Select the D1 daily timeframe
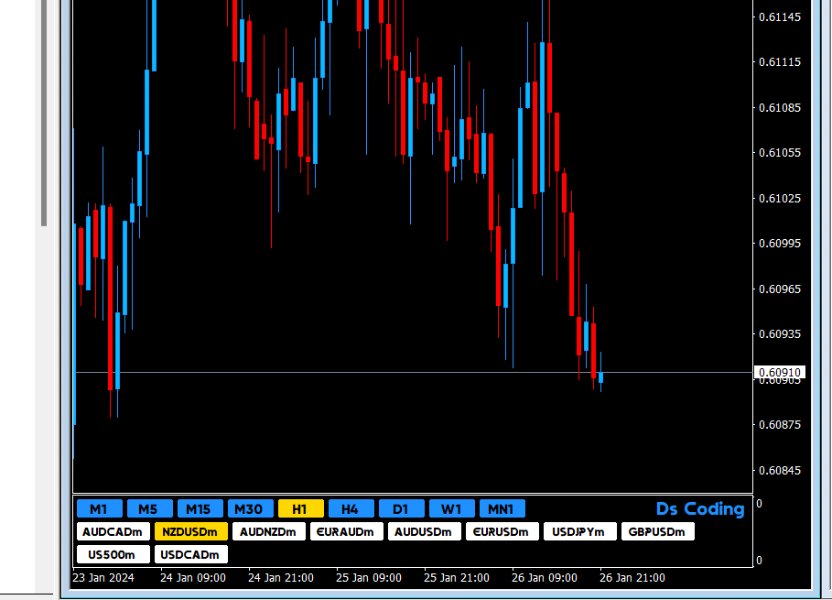832x600 pixels. [402, 509]
